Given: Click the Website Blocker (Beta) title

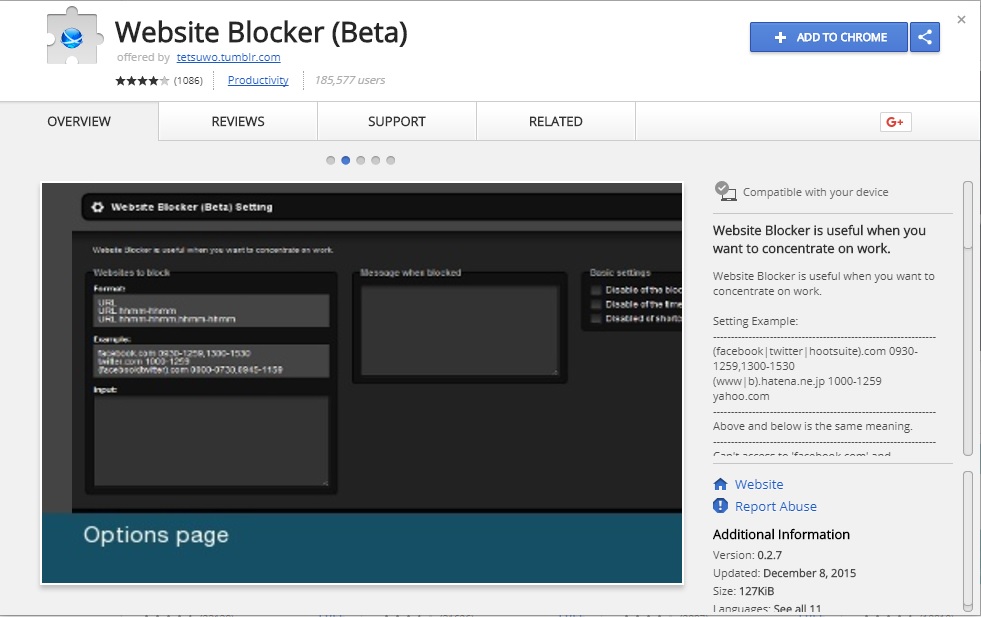Looking at the screenshot, I should pyautogui.click(x=261, y=32).
